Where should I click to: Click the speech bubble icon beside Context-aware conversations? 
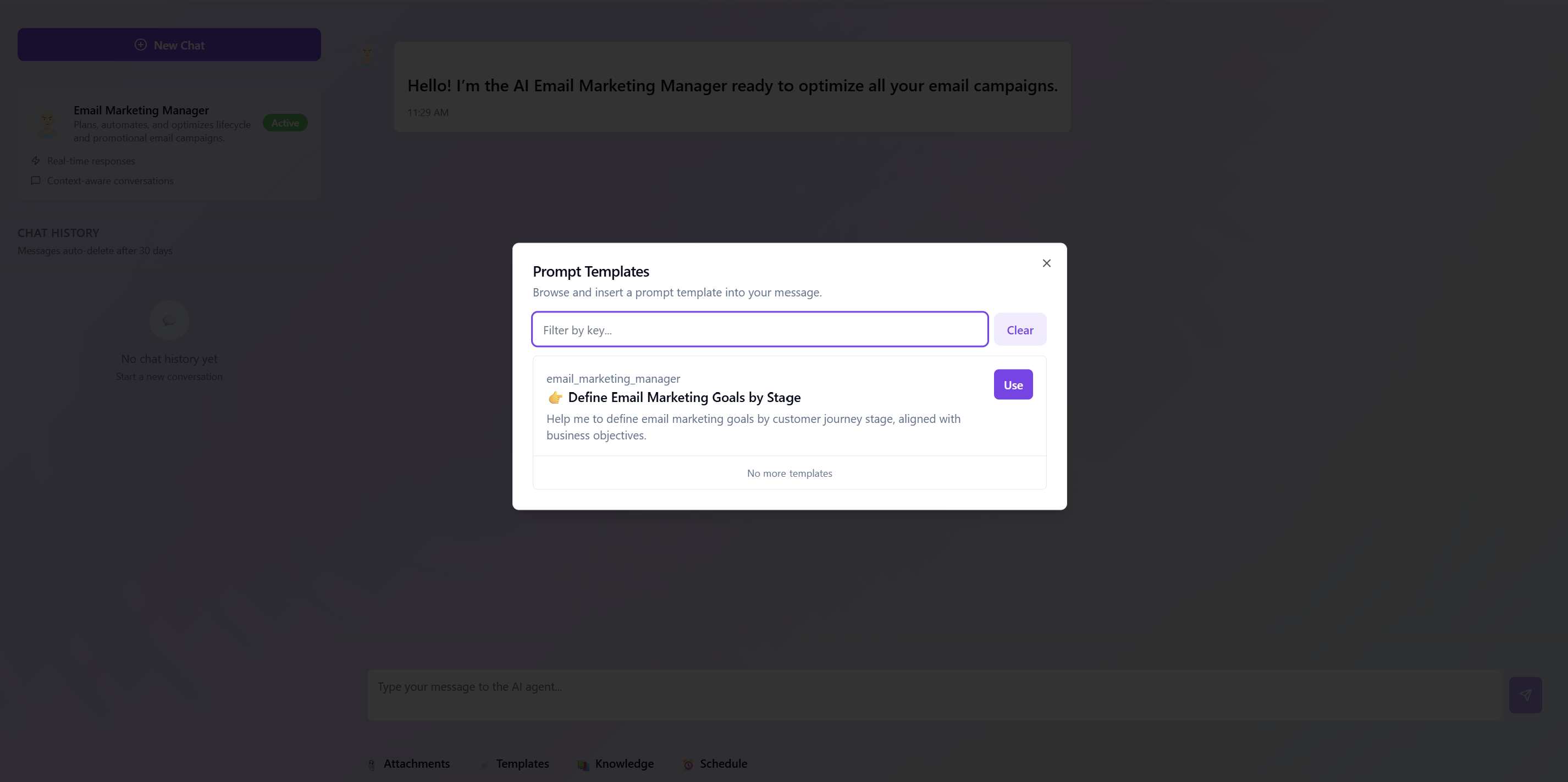[x=35, y=180]
